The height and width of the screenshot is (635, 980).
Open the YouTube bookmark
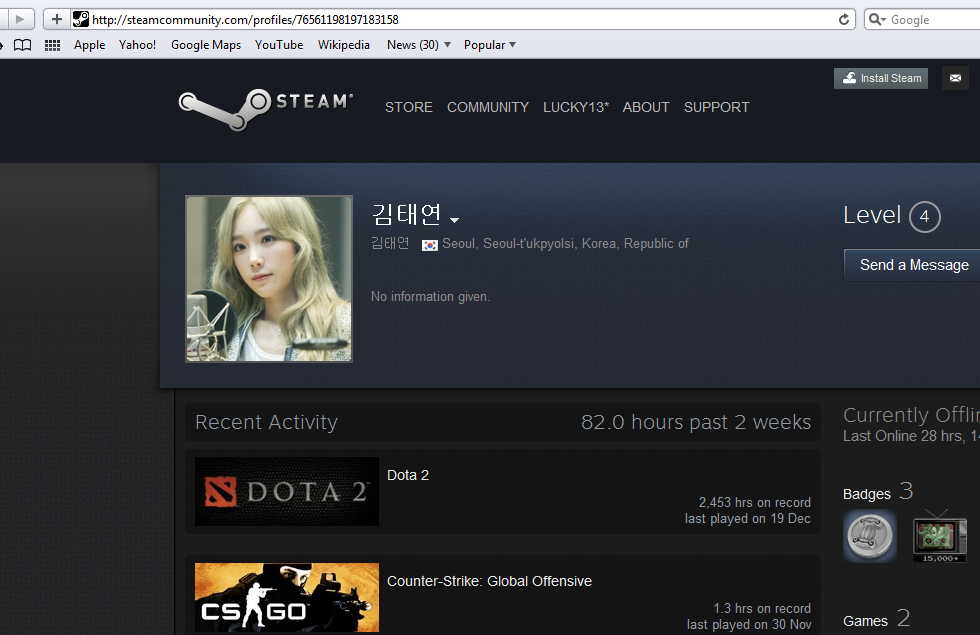click(x=279, y=45)
